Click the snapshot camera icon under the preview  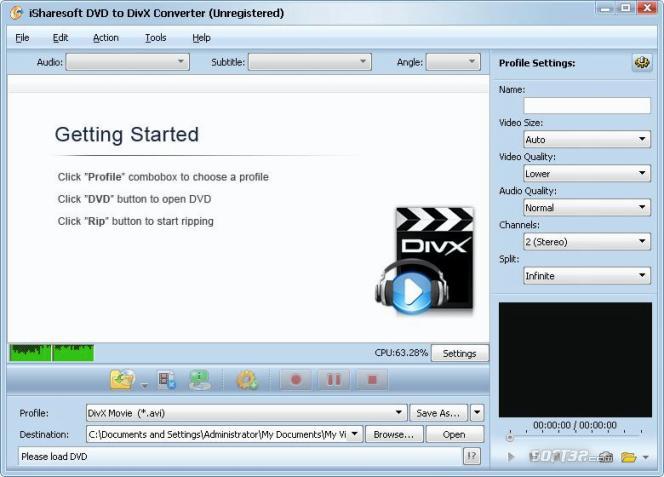pyautogui.click(x=606, y=457)
